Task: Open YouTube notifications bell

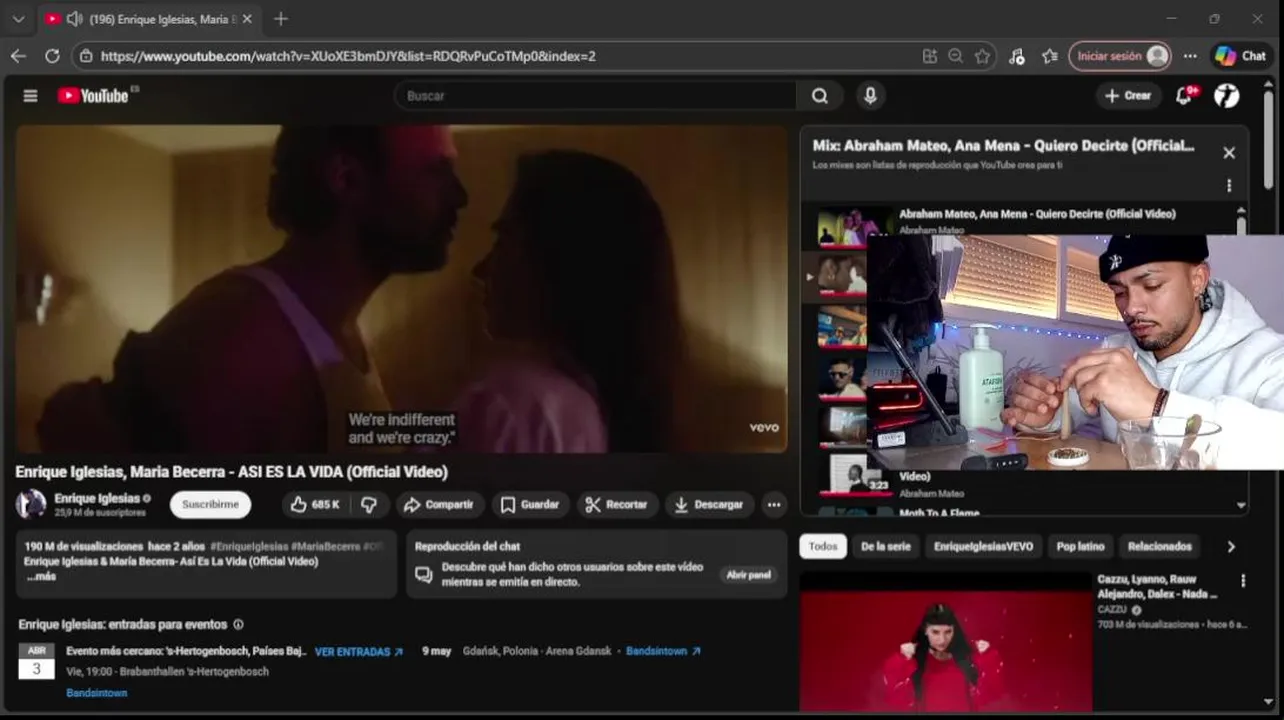Action: click(1185, 95)
